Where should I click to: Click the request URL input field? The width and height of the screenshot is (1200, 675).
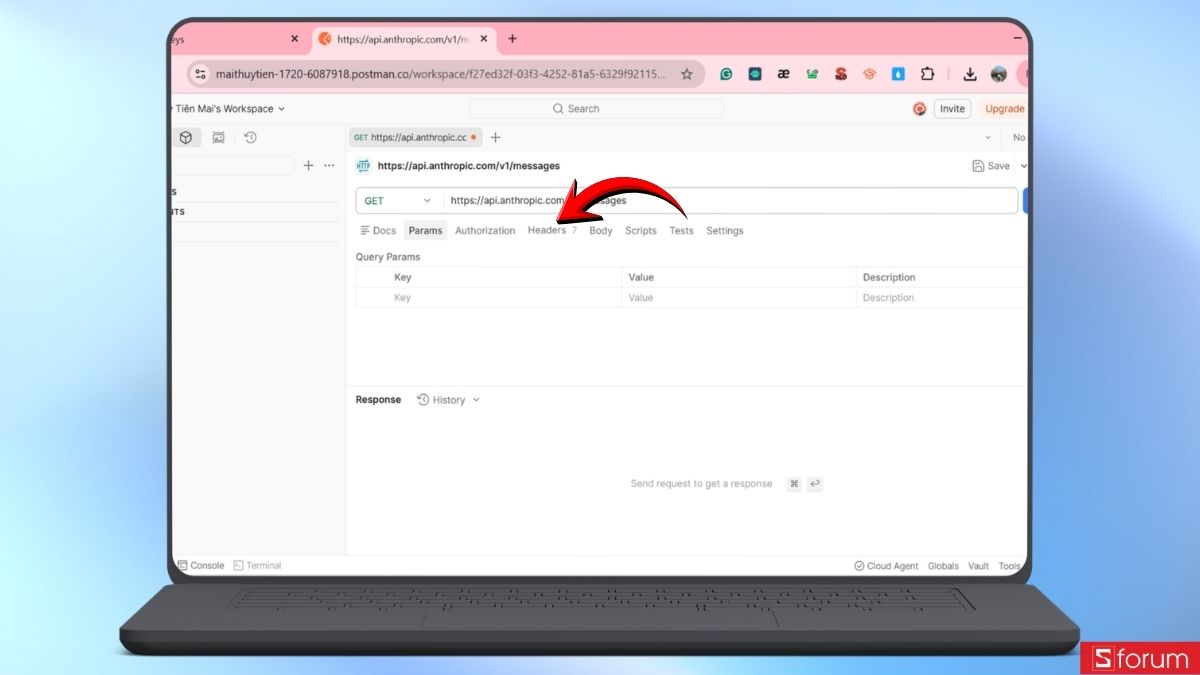coord(730,200)
